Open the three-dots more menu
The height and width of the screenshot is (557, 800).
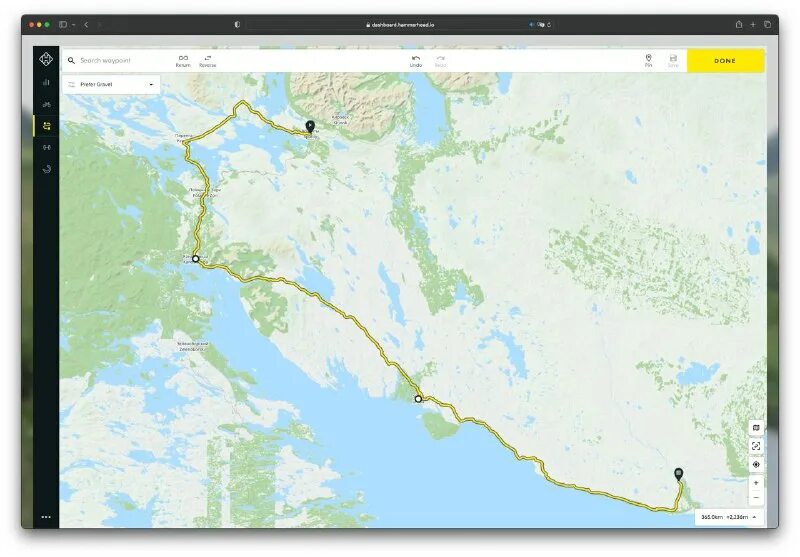46,517
